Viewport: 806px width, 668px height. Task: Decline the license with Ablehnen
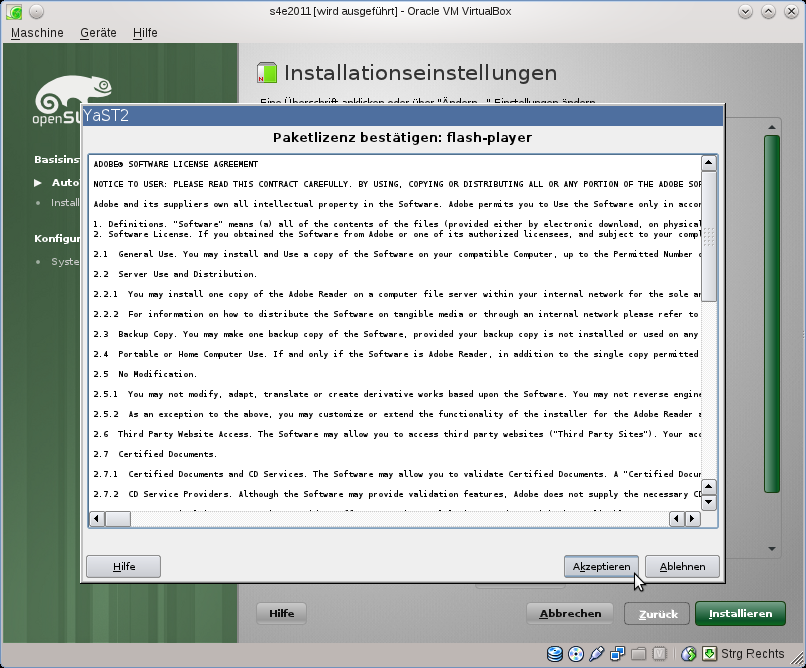pyautogui.click(x=682, y=566)
